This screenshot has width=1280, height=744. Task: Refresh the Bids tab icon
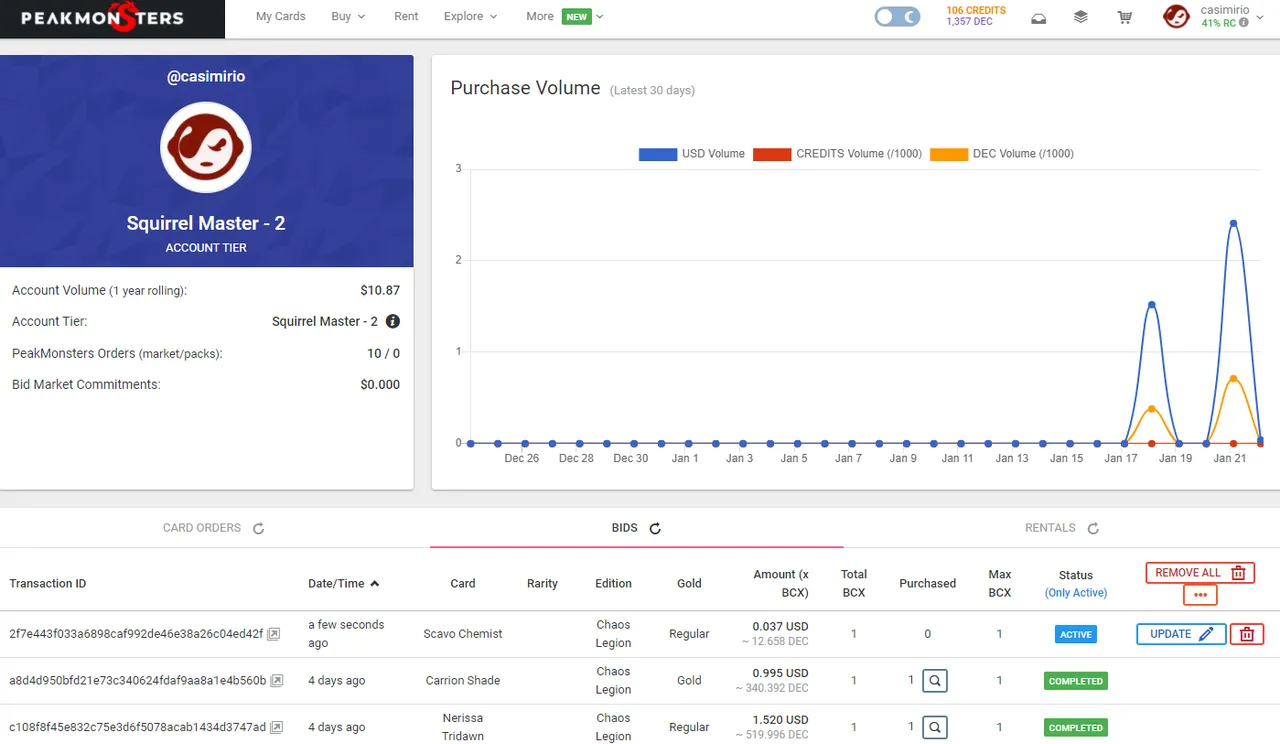pos(655,528)
